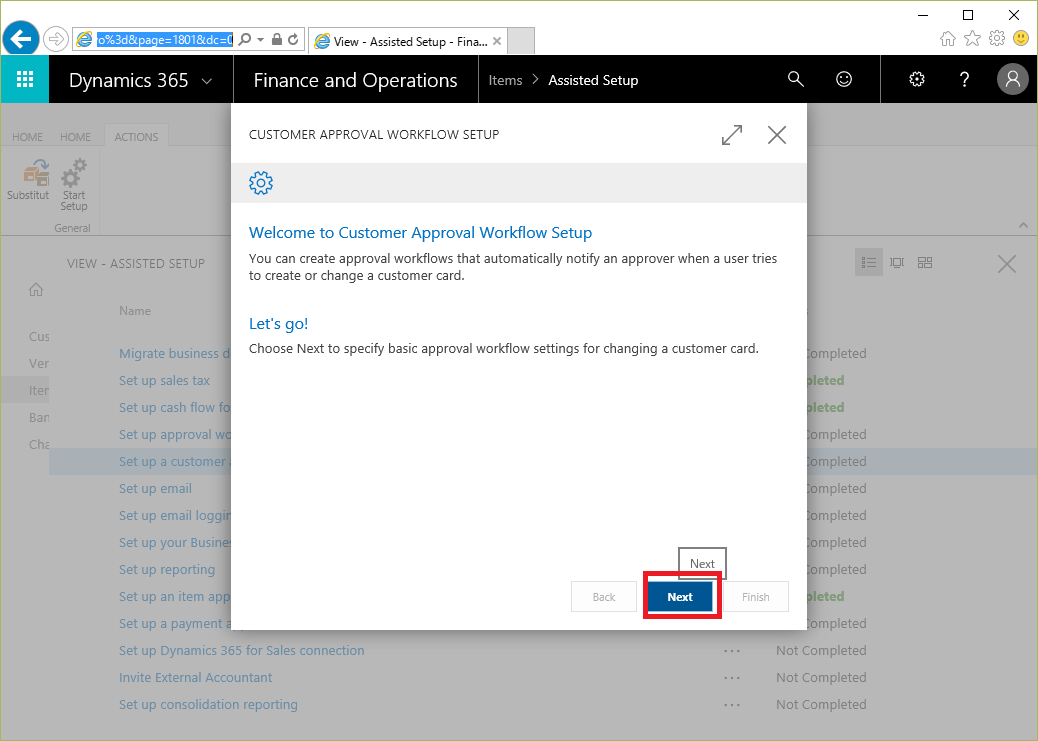Click the Items breadcrumb
Screen dimensions: 1038x741
coord(505,80)
